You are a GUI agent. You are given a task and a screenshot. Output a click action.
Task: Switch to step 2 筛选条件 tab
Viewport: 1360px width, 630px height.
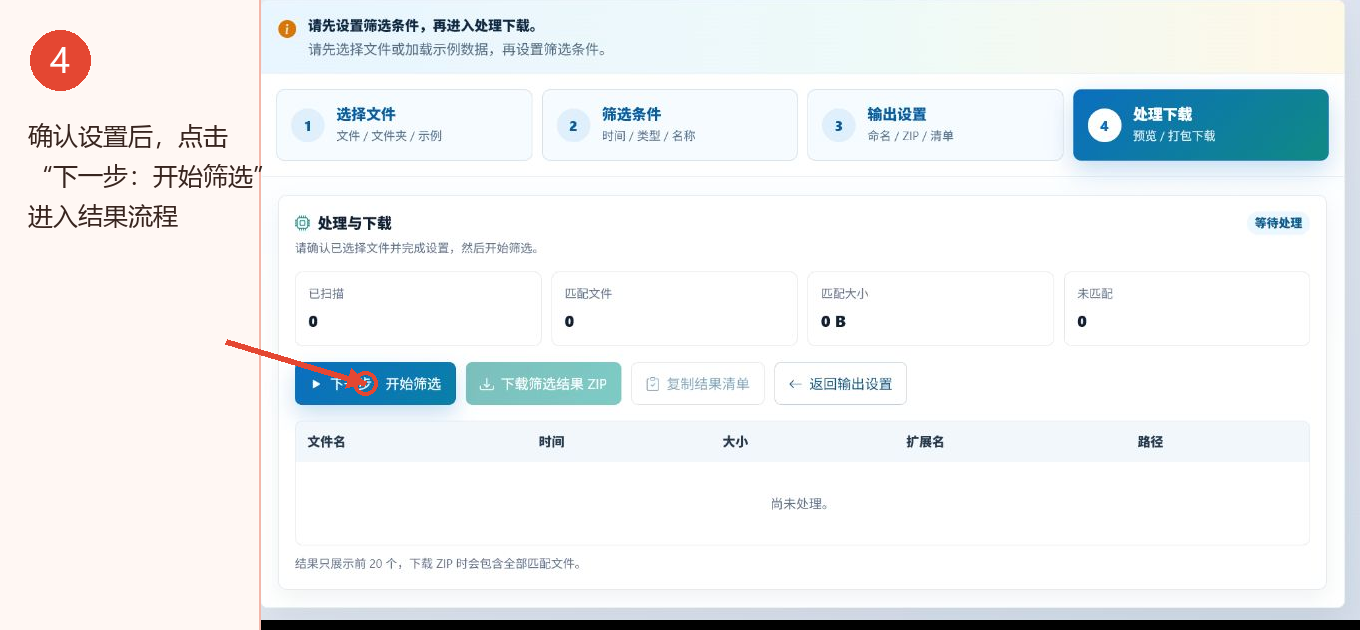670,125
